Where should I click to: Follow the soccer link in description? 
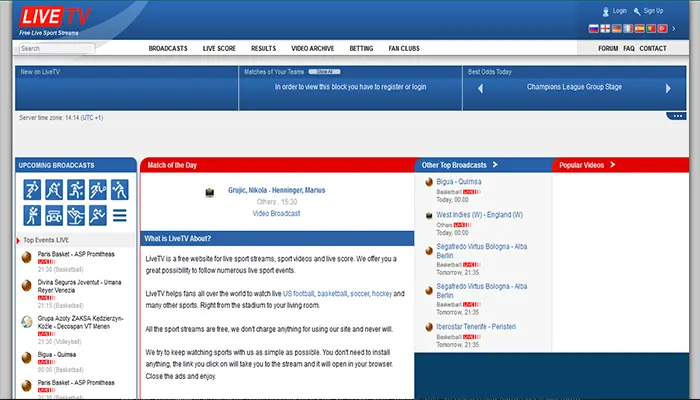359,294
